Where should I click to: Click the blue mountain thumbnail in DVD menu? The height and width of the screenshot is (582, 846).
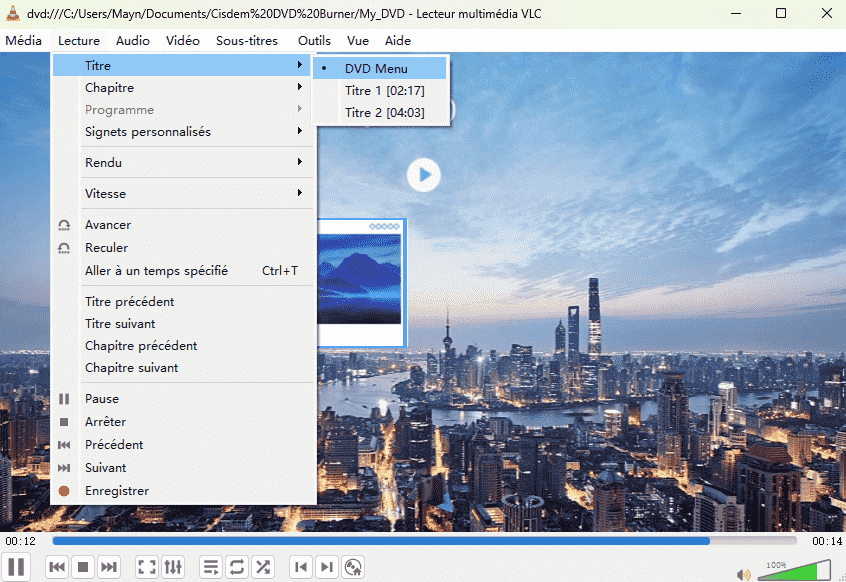tap(359, 279)
